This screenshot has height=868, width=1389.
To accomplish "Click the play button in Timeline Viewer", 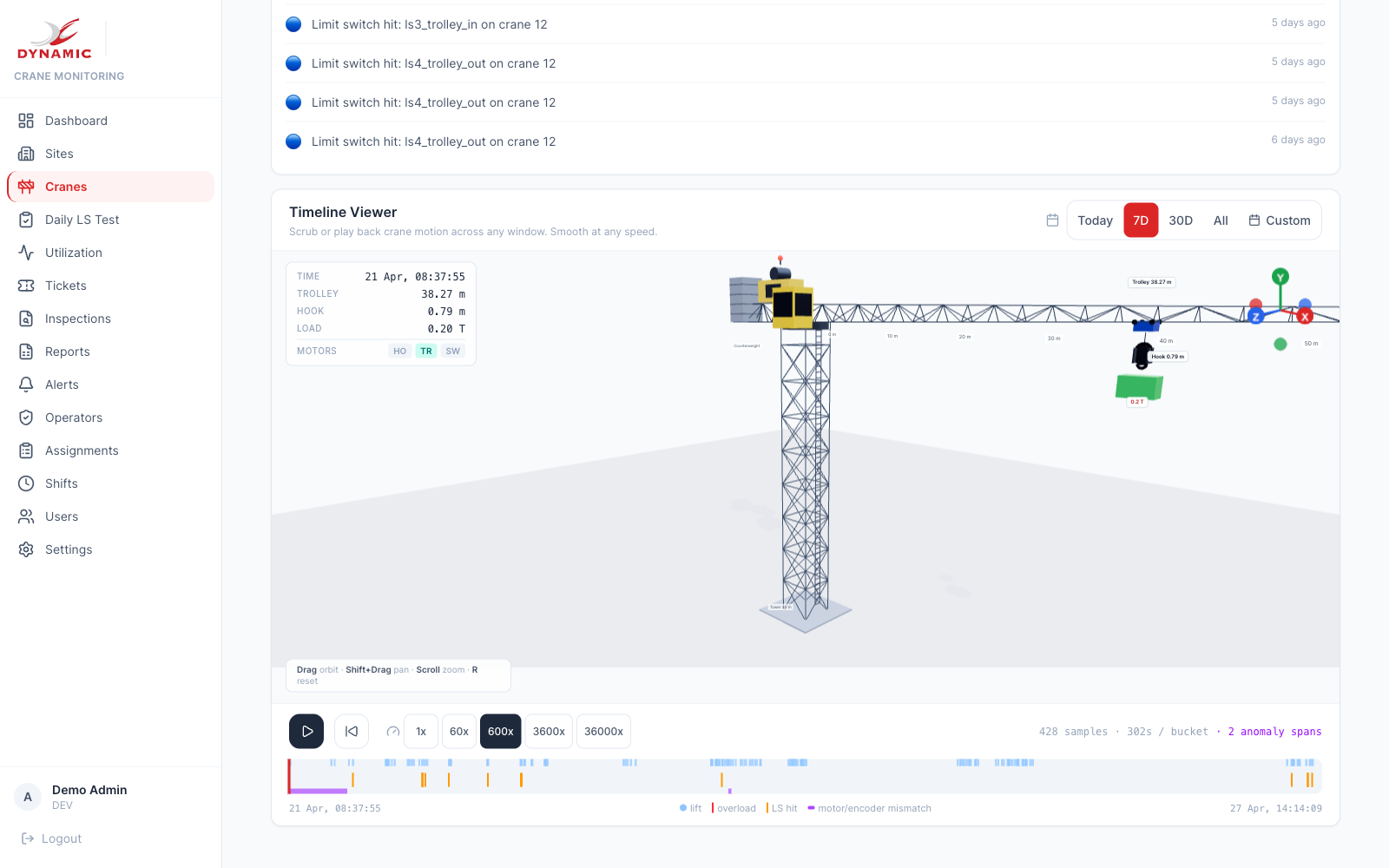I will point(306,732).
